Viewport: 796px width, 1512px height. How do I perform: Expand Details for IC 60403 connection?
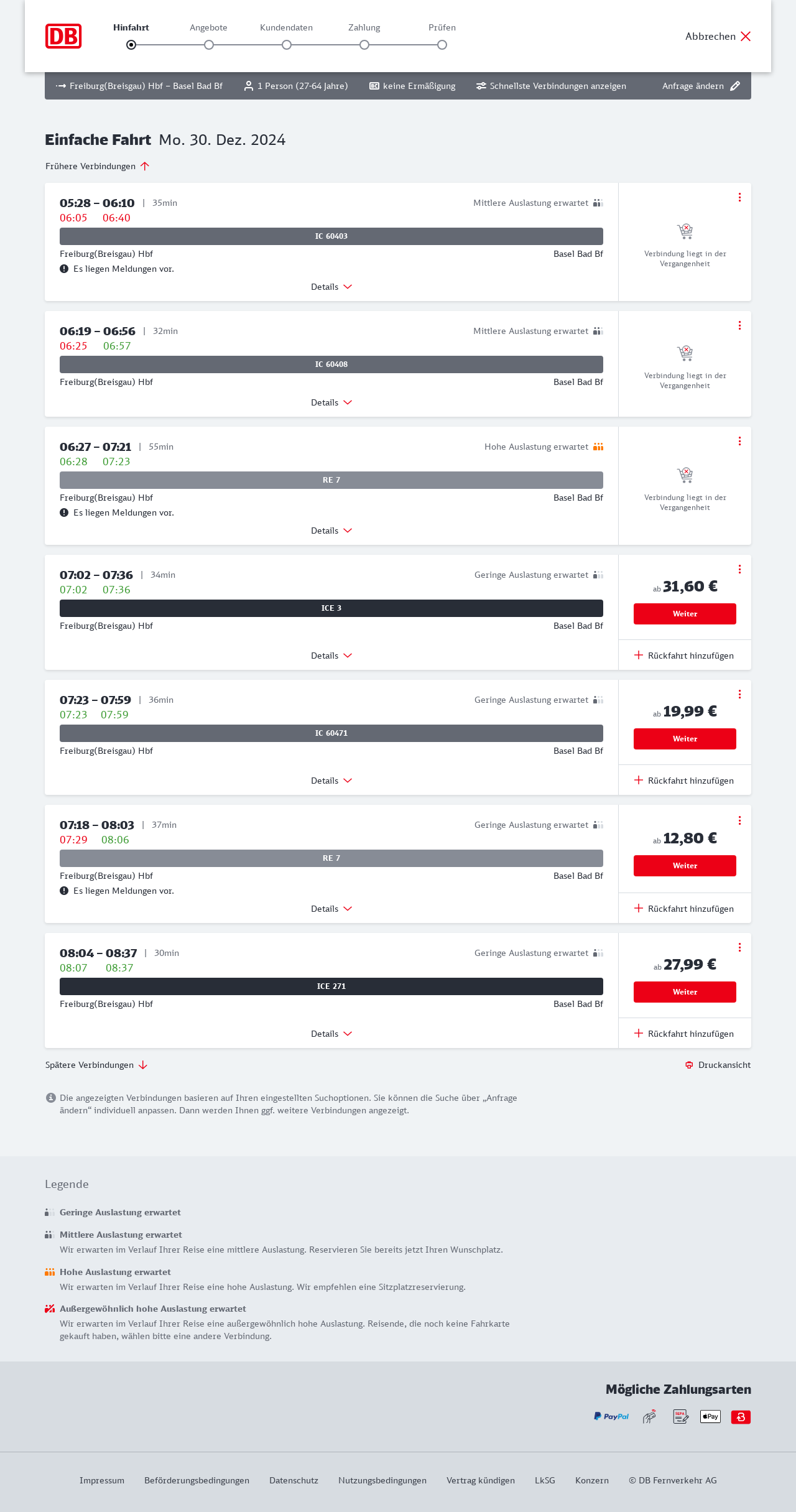[x=331, y=287]
